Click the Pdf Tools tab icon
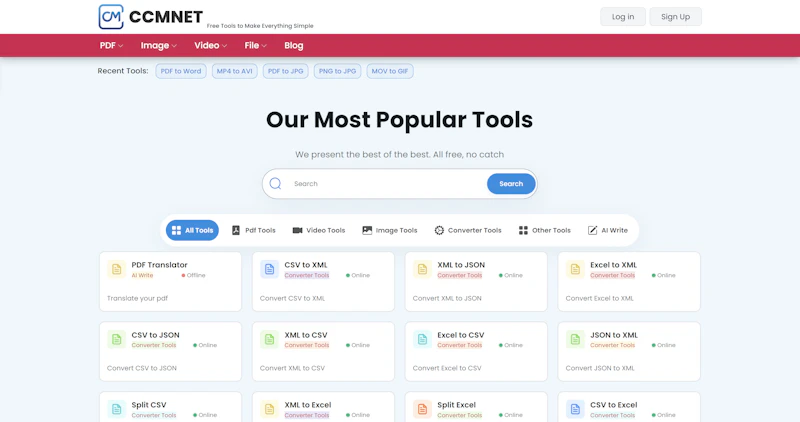 pyautogui.click(x=236, y=230)
